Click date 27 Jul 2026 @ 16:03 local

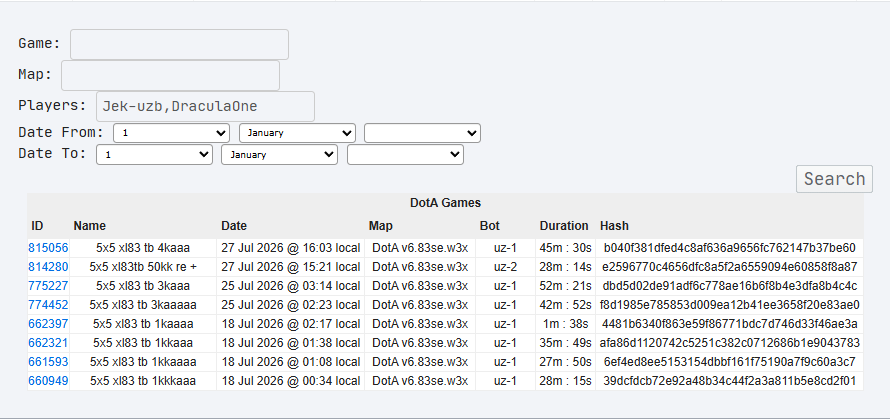(x=291, y=248)
